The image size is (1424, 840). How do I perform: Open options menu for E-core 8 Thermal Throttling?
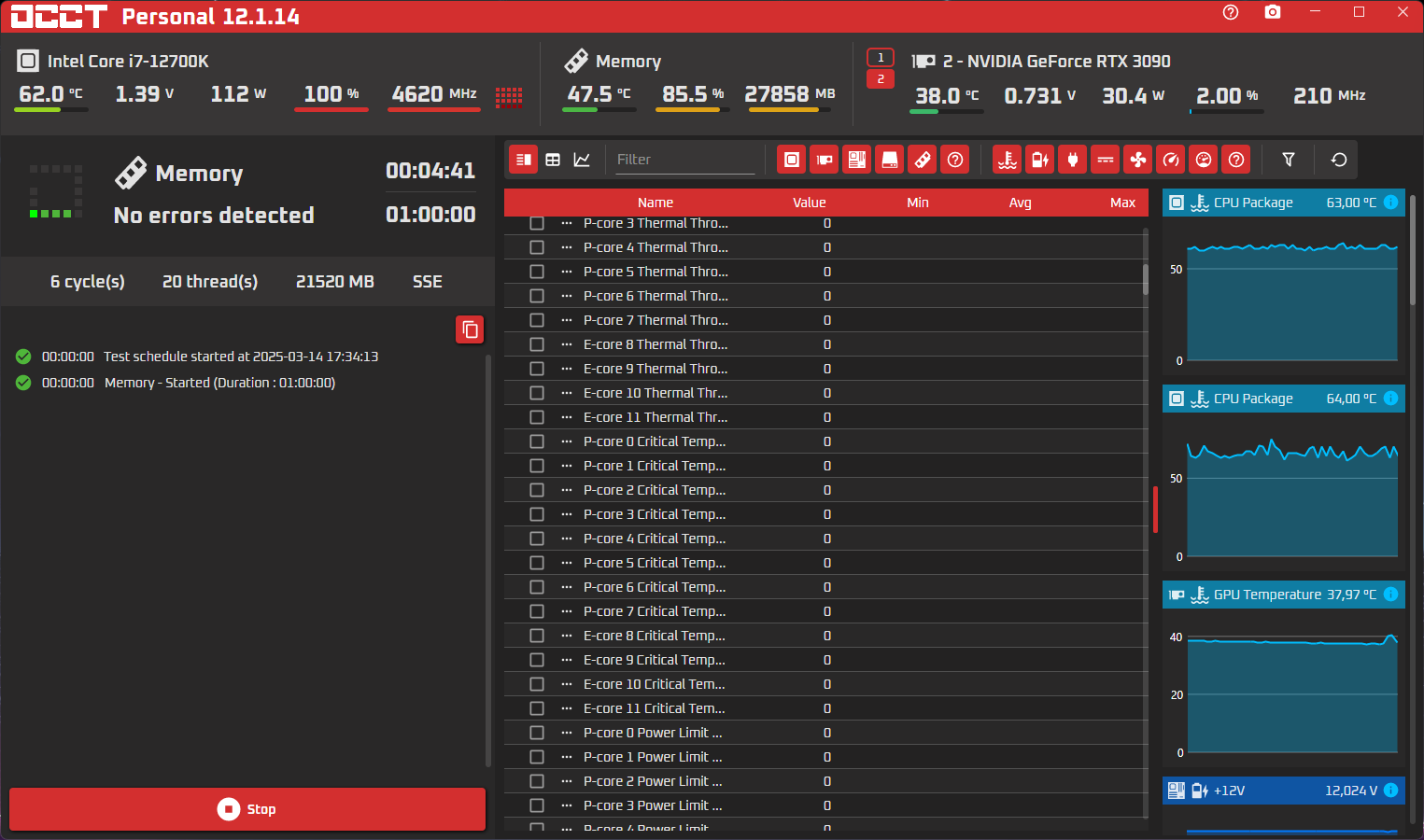coord(567,344)
